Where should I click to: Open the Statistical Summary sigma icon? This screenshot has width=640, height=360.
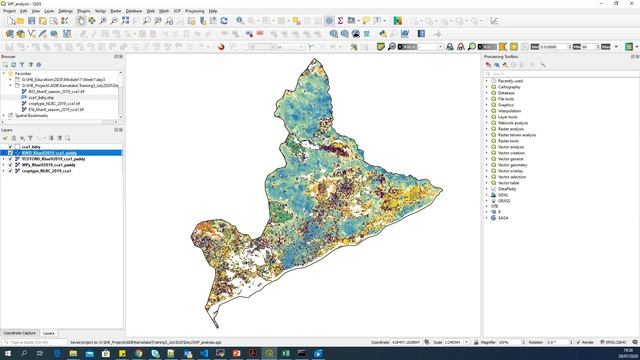click(340, 21)
